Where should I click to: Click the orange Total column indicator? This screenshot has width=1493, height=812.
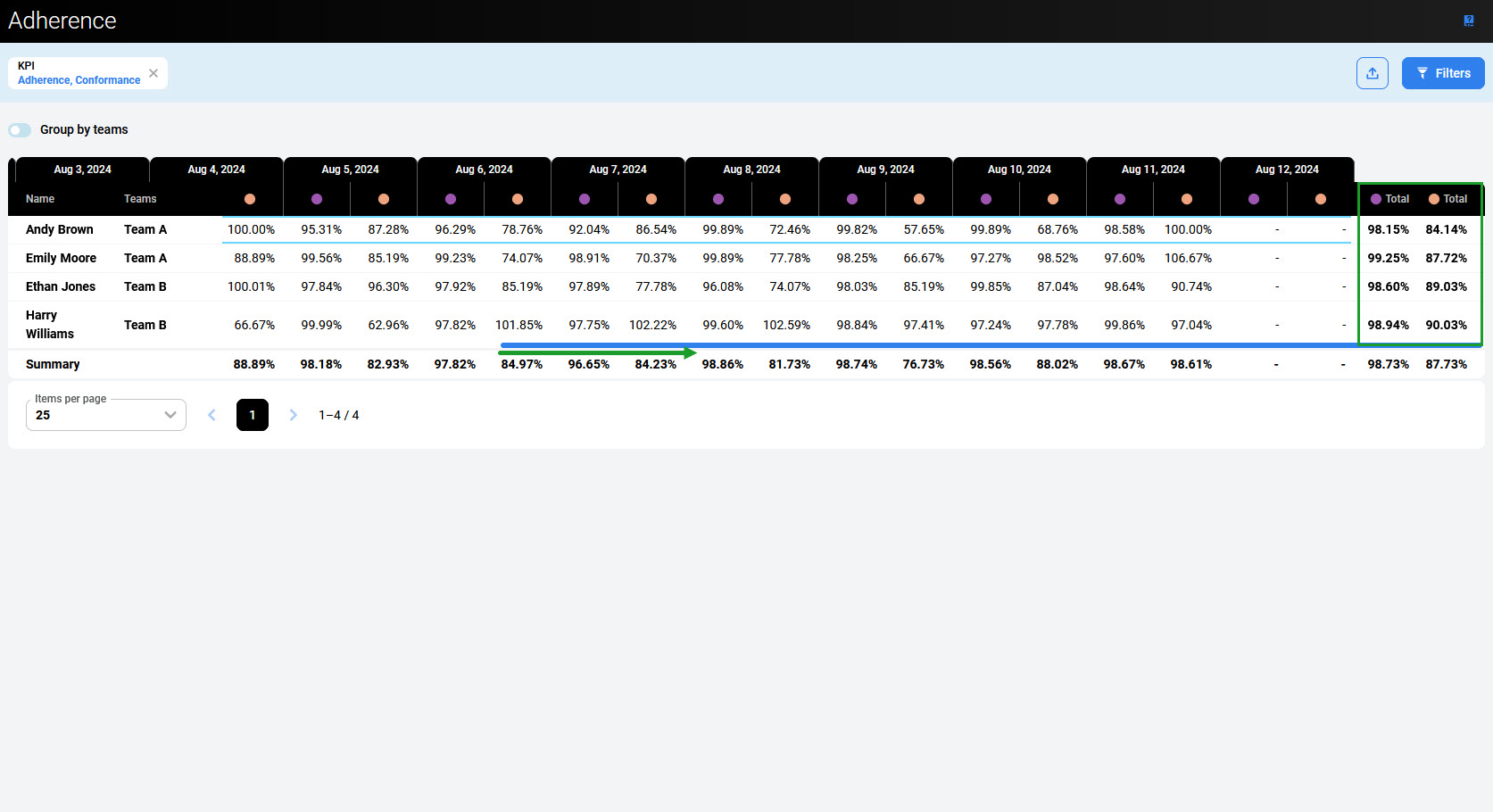[x=1447, y=199]
